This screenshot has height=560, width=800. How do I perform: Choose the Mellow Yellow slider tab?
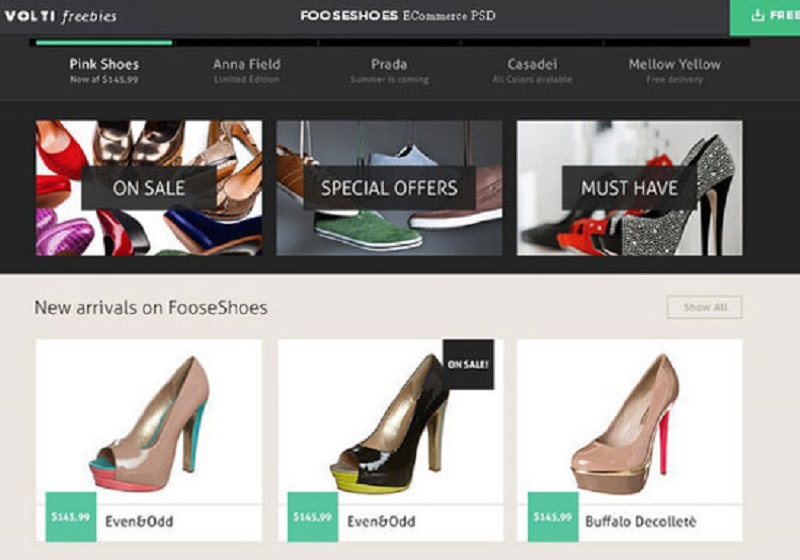[674, 70]
